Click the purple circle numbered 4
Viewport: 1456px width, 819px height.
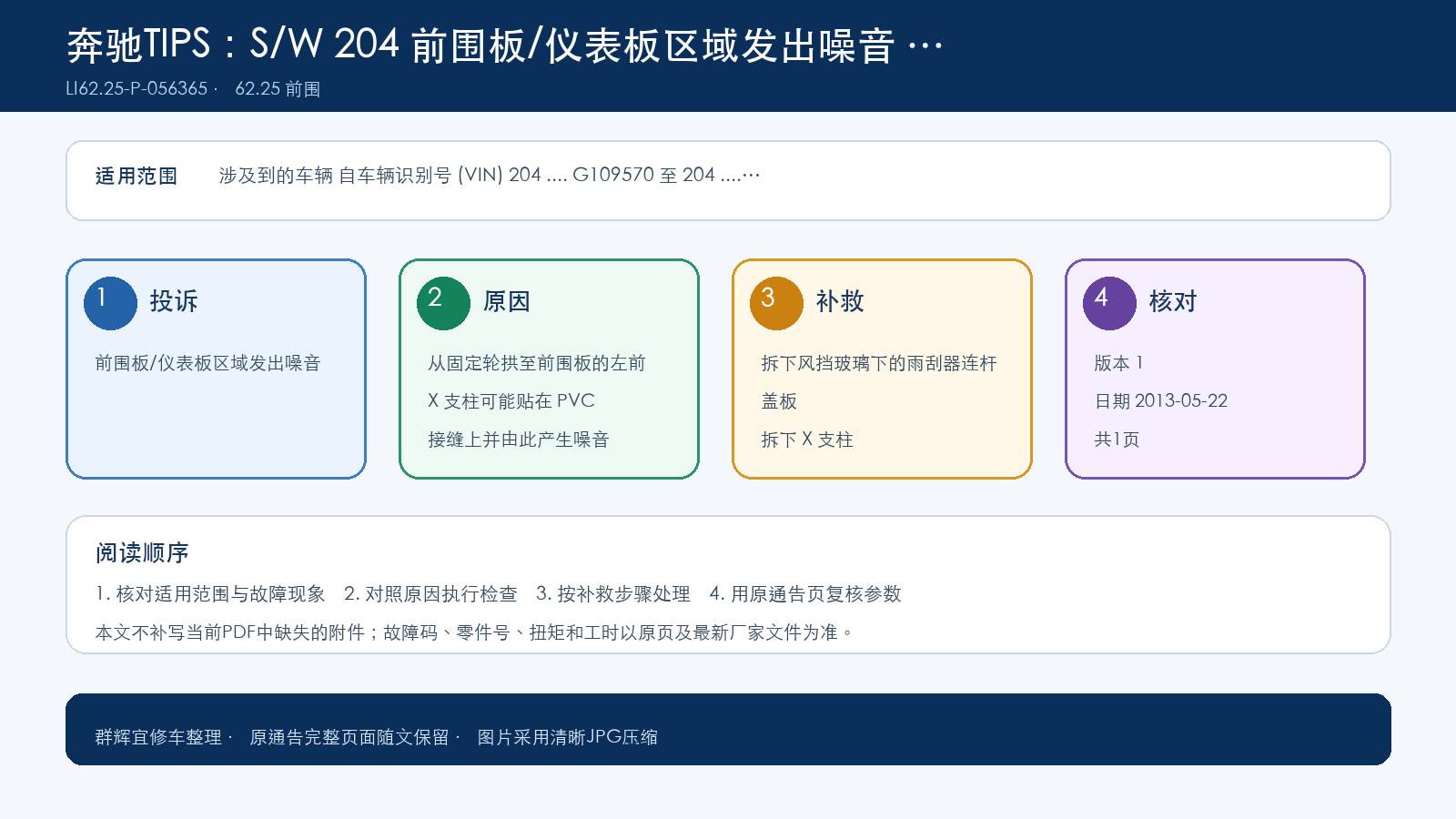pyautogui.click(x=1109, y=303)
